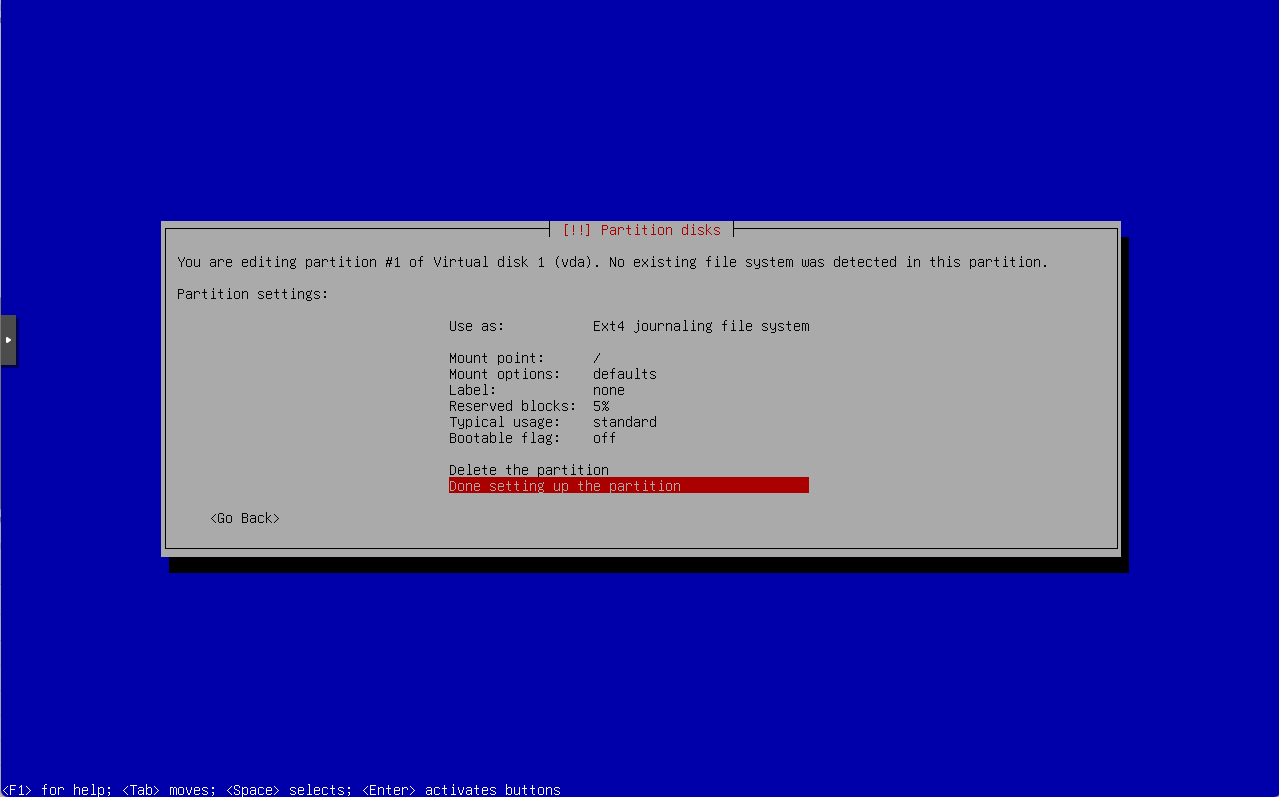Viewport: 1279px width, 797px height.
Task: Click the "none" label value
Action: tap(608, 389)
